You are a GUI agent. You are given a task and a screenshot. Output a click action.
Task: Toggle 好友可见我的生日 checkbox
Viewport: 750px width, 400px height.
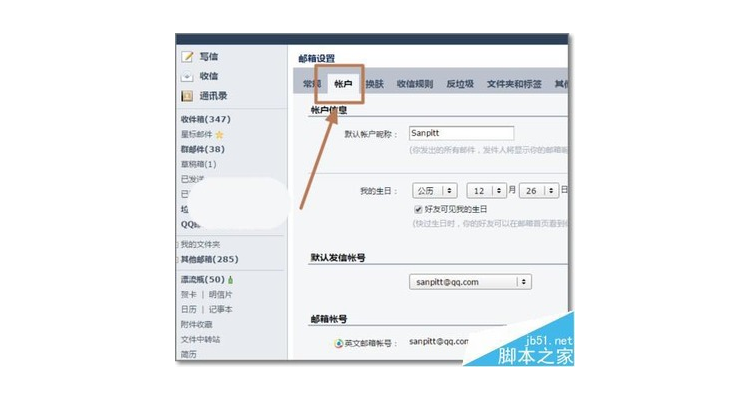pos(418,209)
